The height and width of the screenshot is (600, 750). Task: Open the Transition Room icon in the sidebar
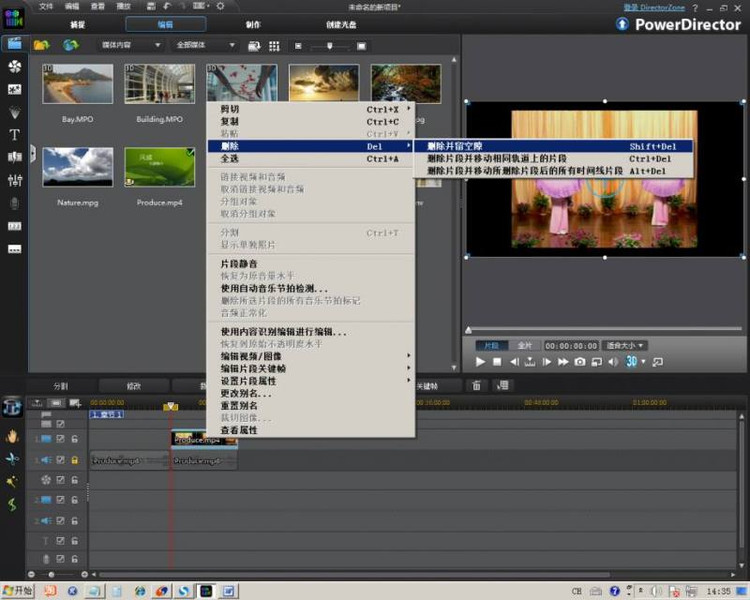(x=14, y=157)
